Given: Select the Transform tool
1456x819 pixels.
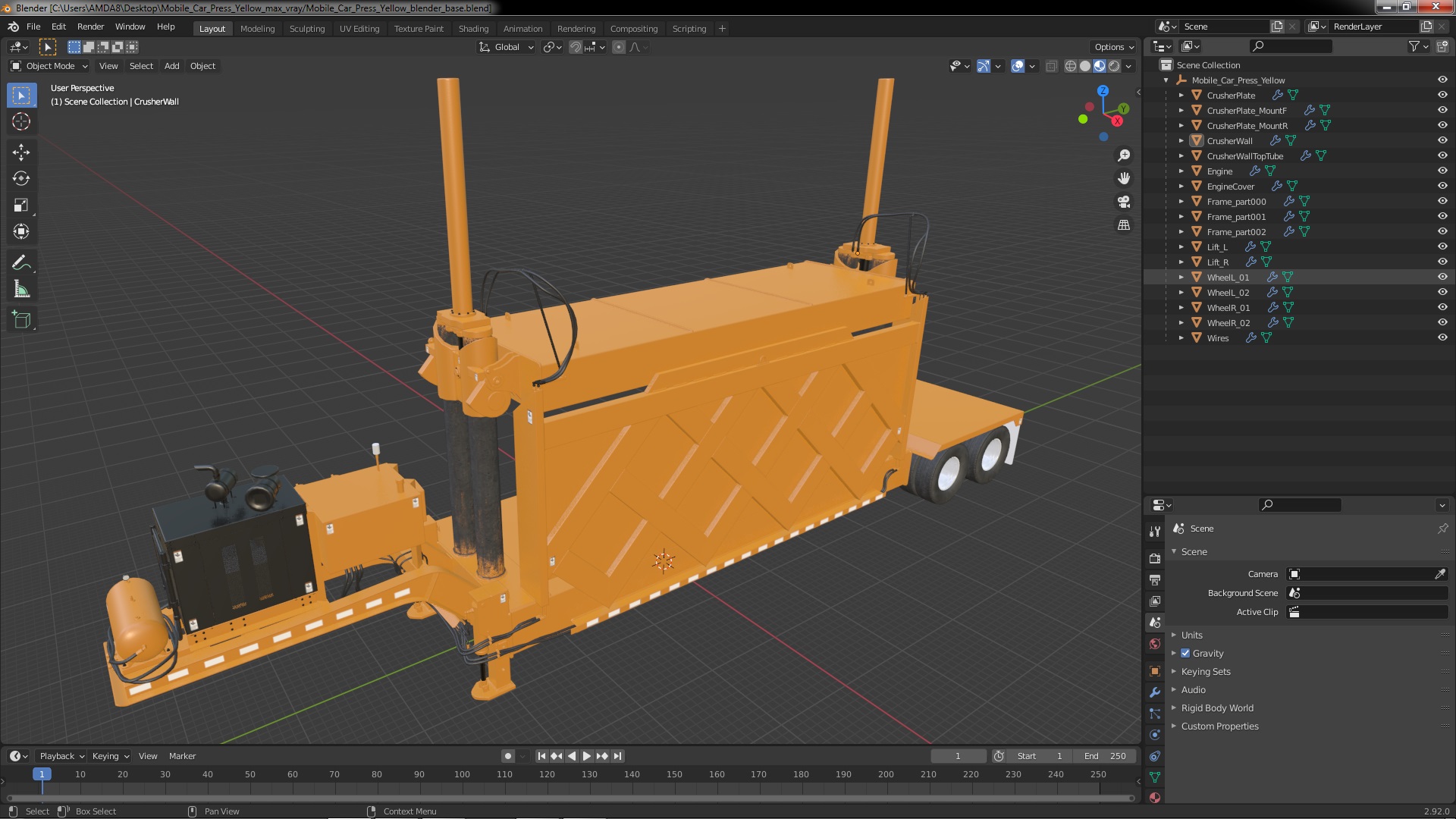Looking at the screenshot, I should tap(21, 232).
